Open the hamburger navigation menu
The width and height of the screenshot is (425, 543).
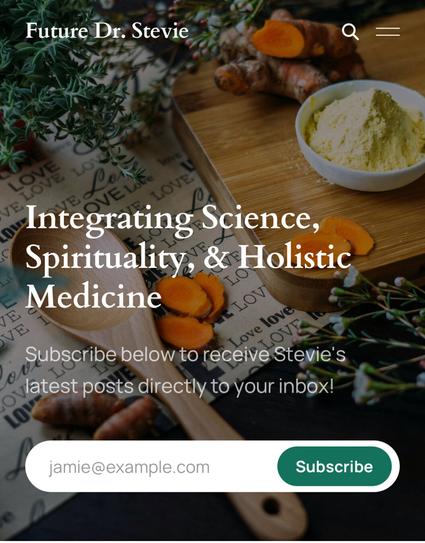[388, 32]
